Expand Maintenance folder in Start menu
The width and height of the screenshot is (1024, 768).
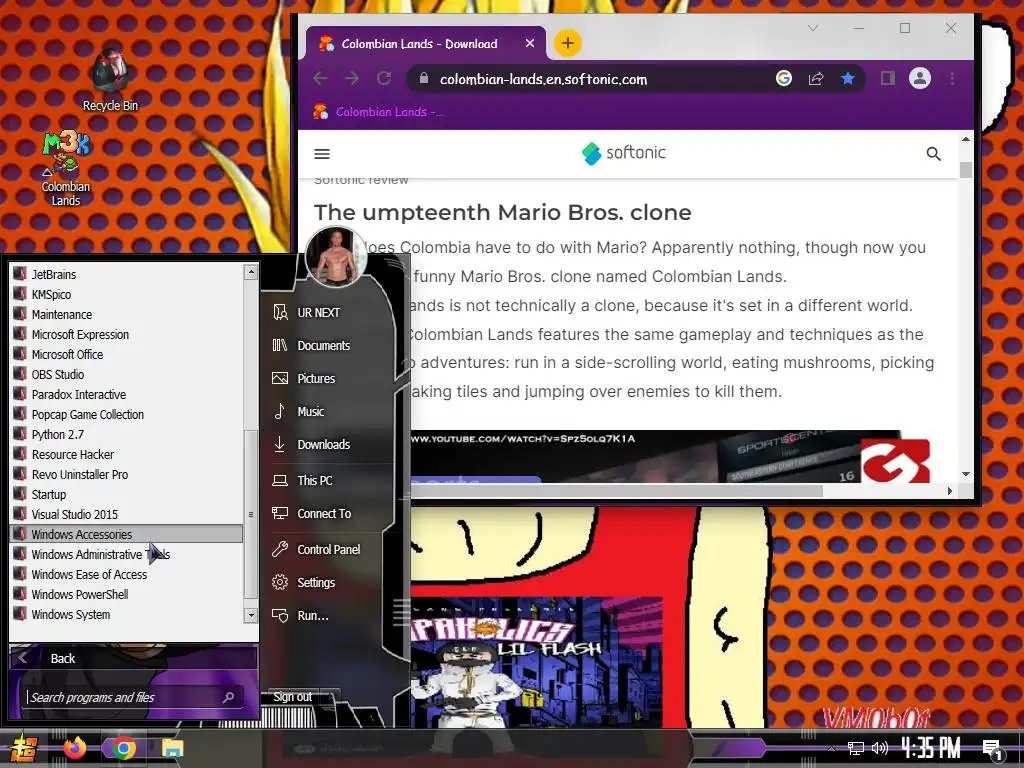pos(127,315)
